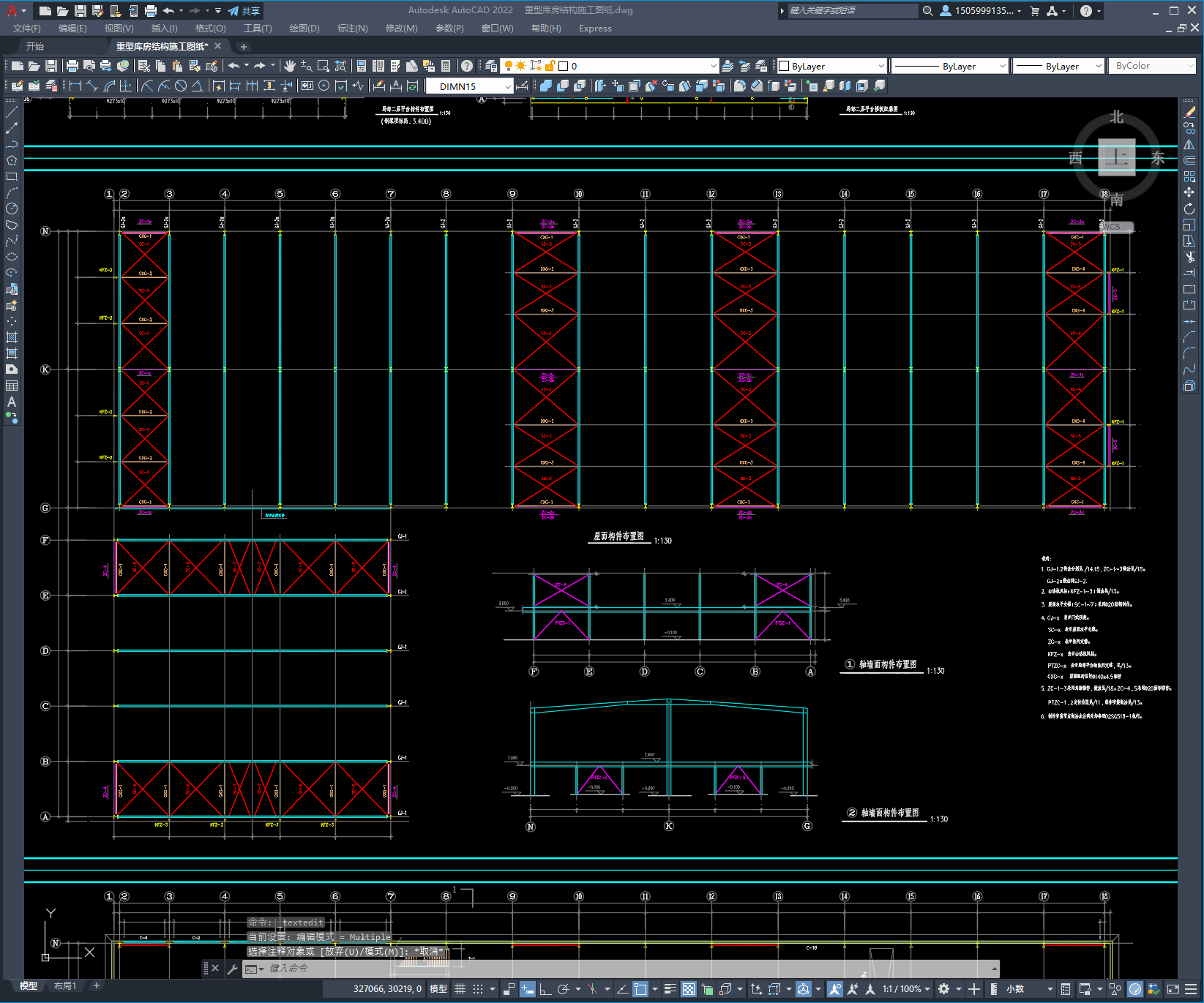Add a new layout with plus button

click(96, 986)
